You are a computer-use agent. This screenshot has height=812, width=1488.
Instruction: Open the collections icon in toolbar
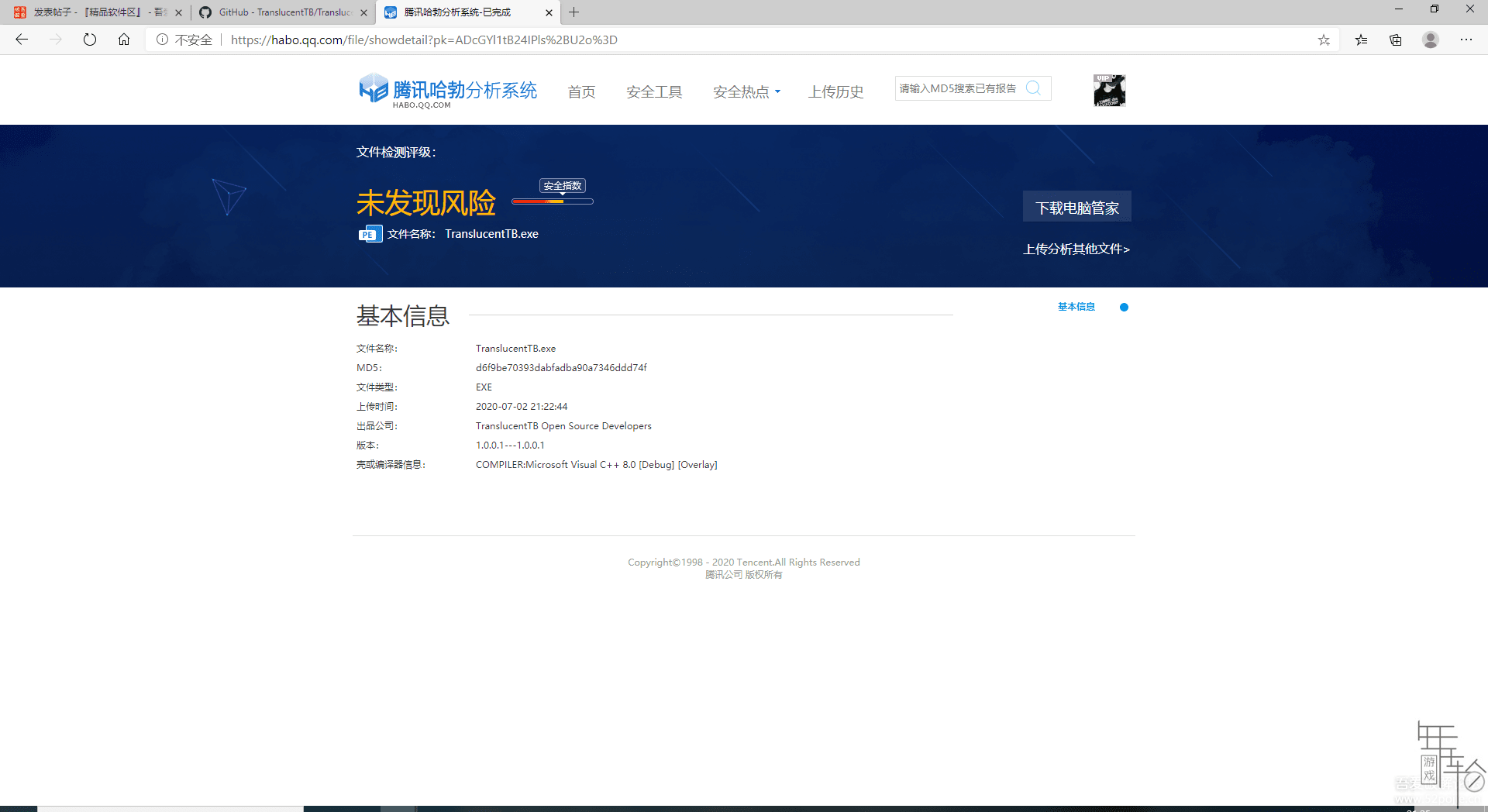pyautogui.click(x=1396, y=40)
